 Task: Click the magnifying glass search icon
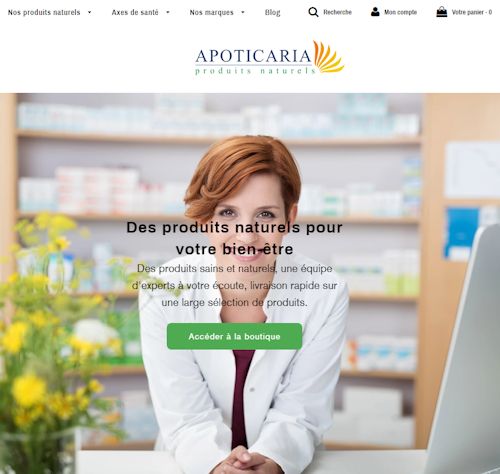[313, 12]
